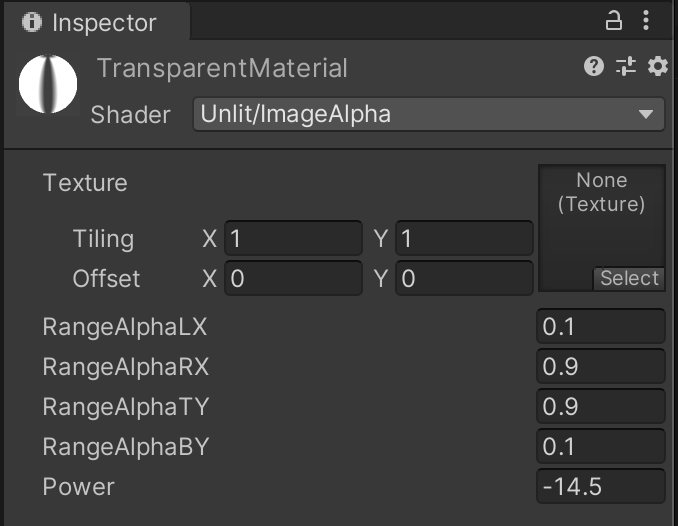
Task: Open the Unlit/ImageAlpha shader dropdown
Action: [429, 114]
